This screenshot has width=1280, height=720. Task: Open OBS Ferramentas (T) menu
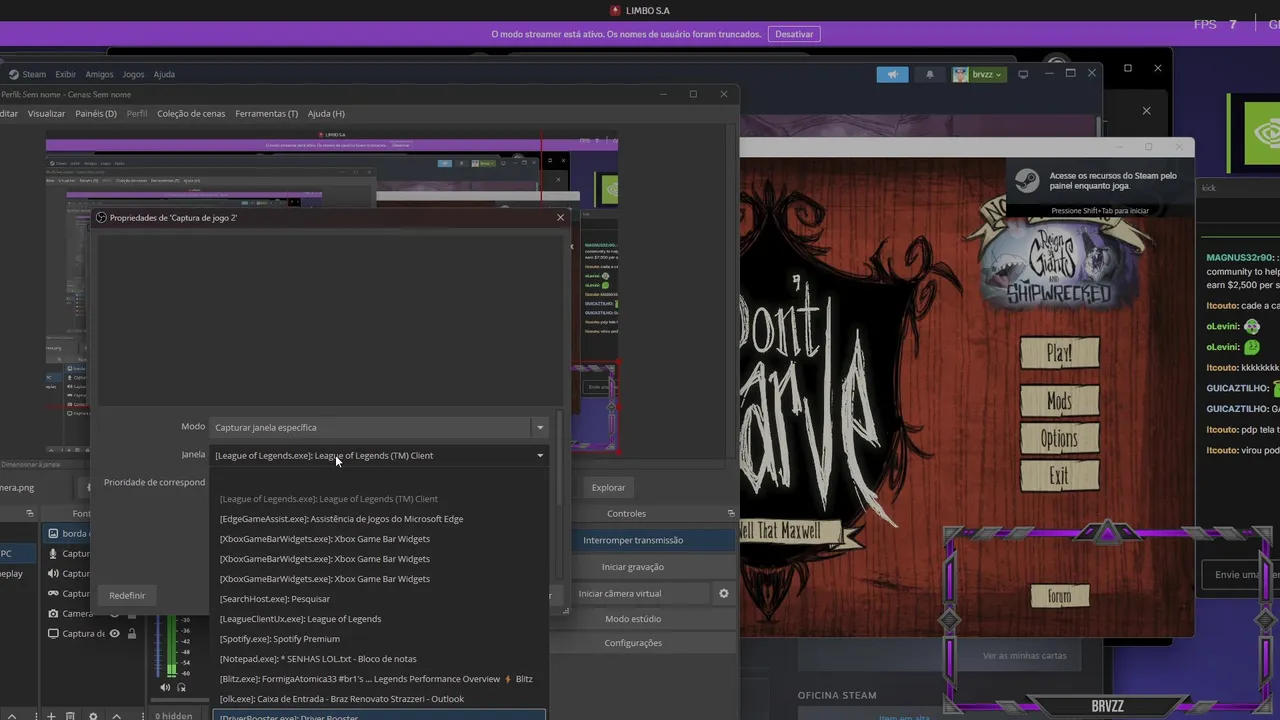tap(266, 113)
